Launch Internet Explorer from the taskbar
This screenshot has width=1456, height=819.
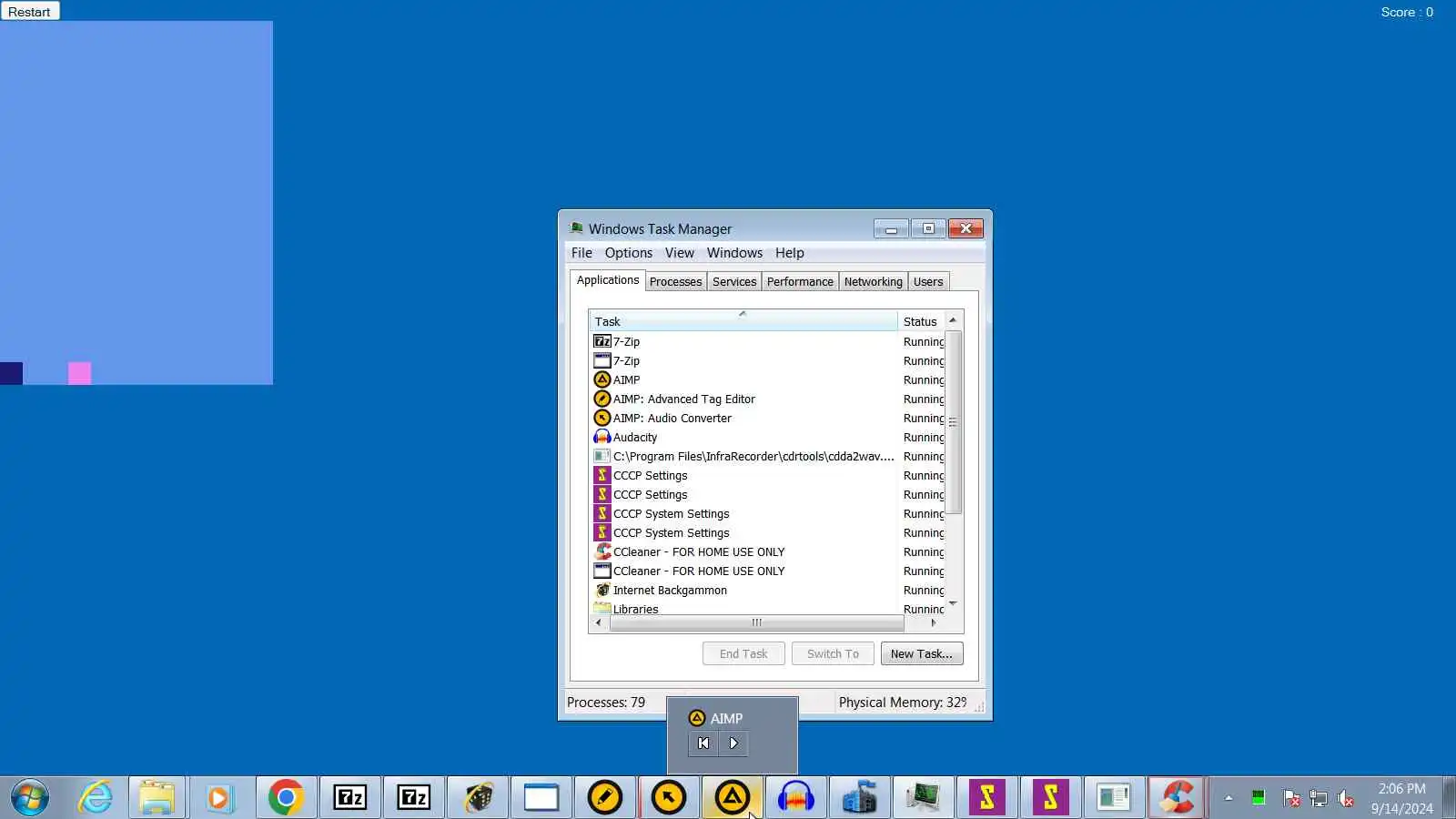point(95,798)
